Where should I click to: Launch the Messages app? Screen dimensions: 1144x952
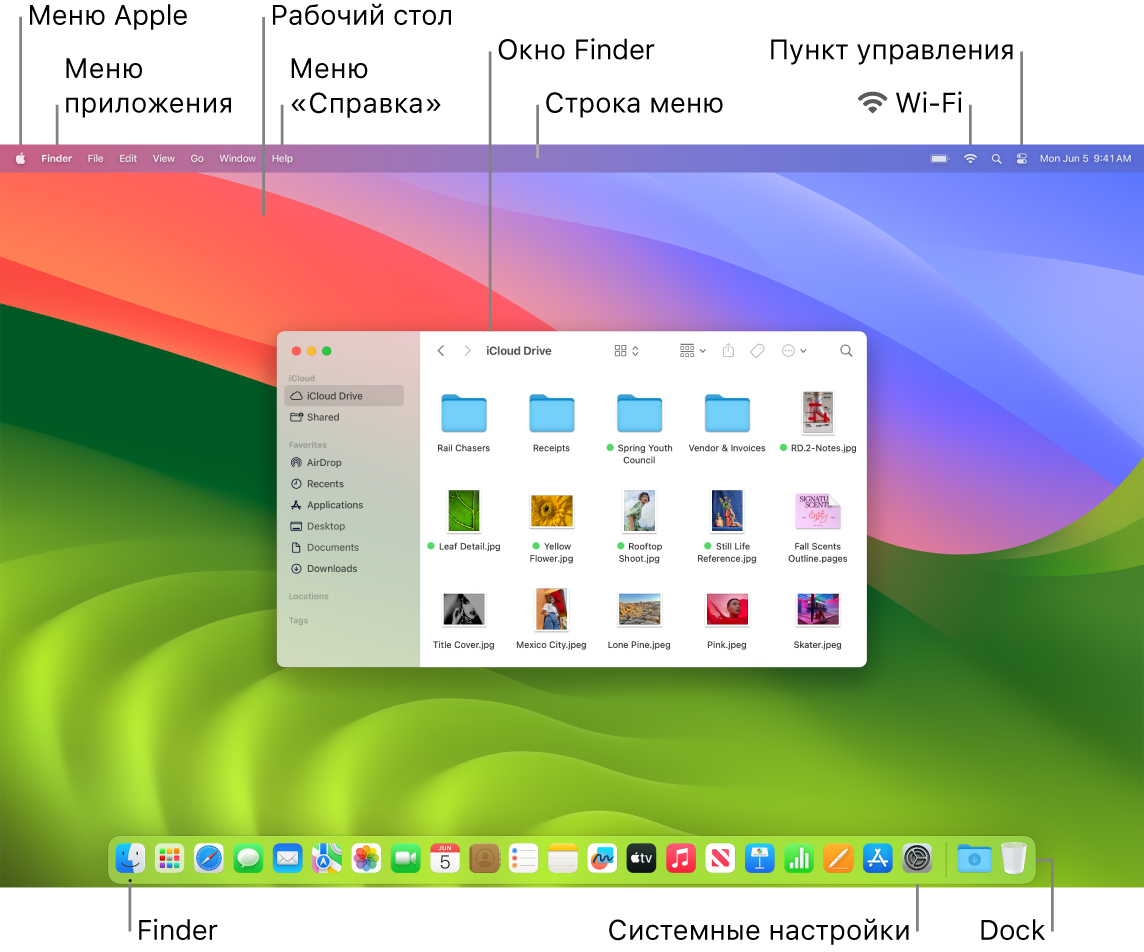[x=248, y=858]
